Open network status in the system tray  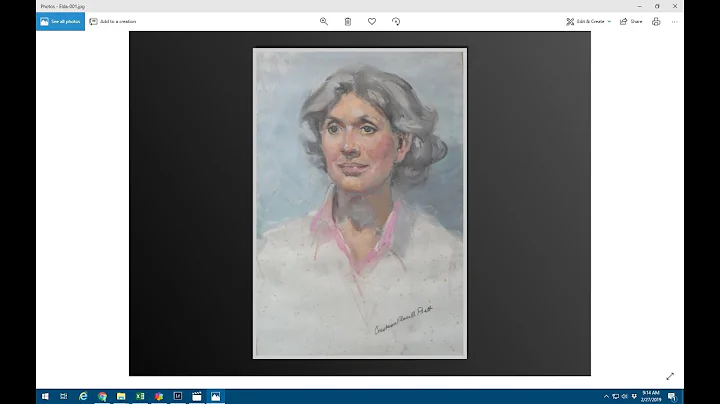(x=615, y=396)
